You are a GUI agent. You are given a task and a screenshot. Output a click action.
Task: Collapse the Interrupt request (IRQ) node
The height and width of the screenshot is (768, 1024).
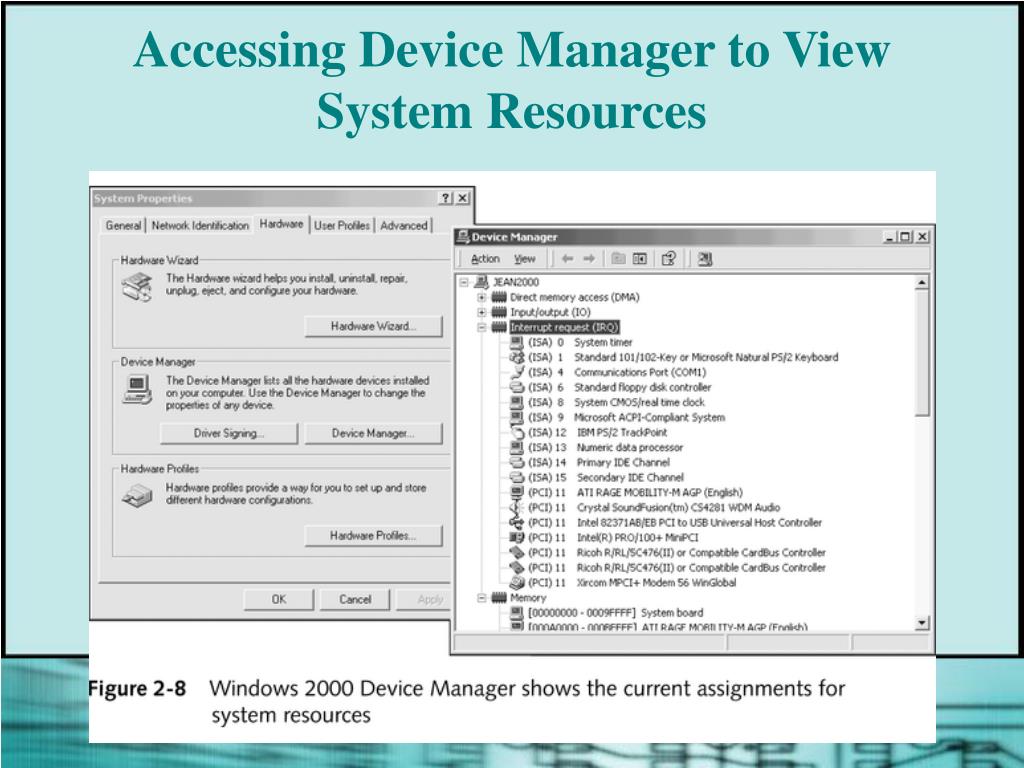click(x=481, y=327)
